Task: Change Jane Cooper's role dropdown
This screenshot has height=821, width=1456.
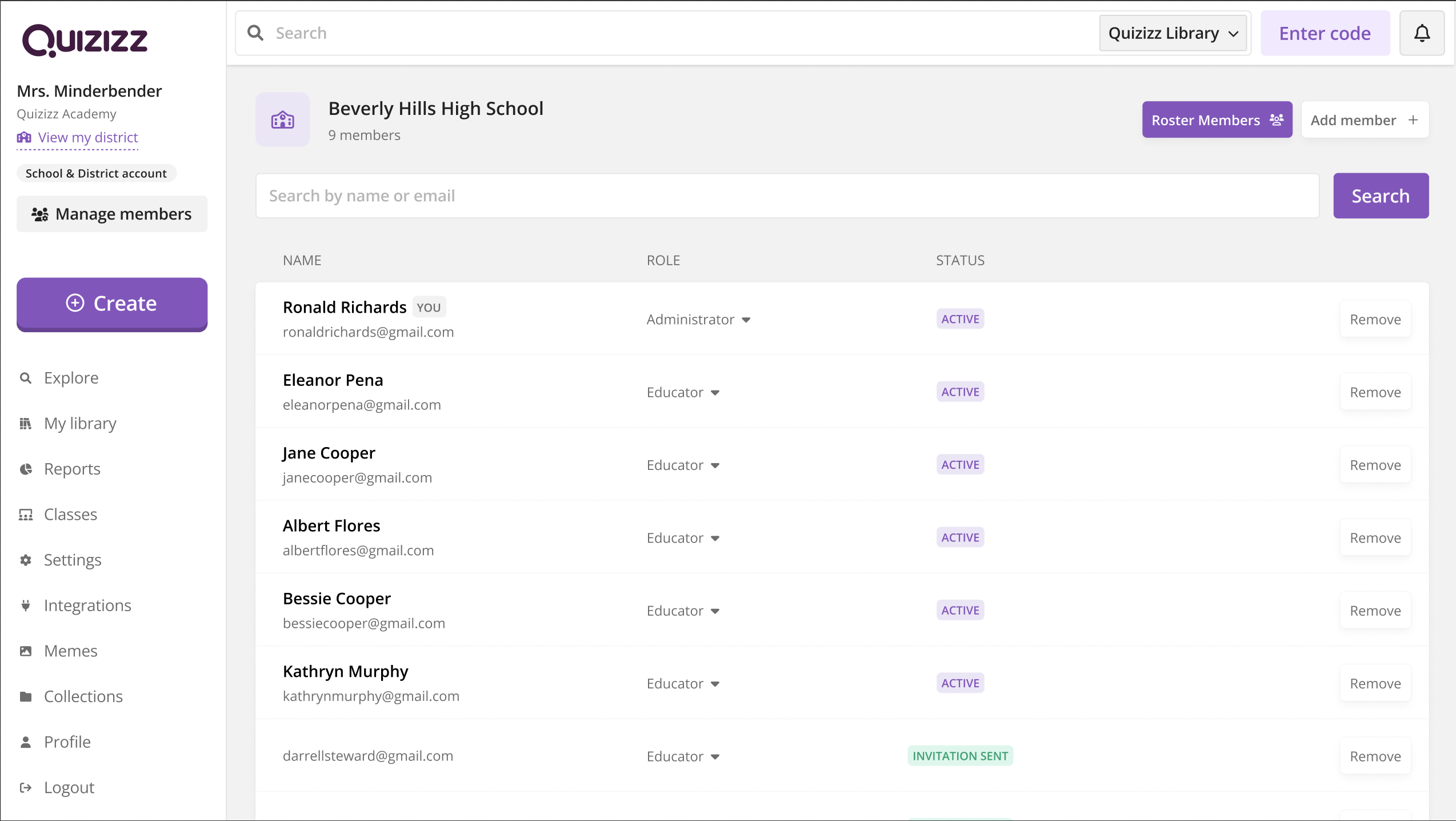Action: (683, 465)
